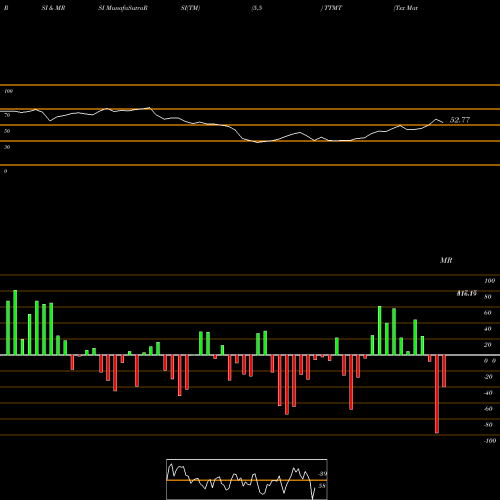The image size is (500, 500).
Task: Click the "TTMT" symbol text in header
Action: pos(333,8)
